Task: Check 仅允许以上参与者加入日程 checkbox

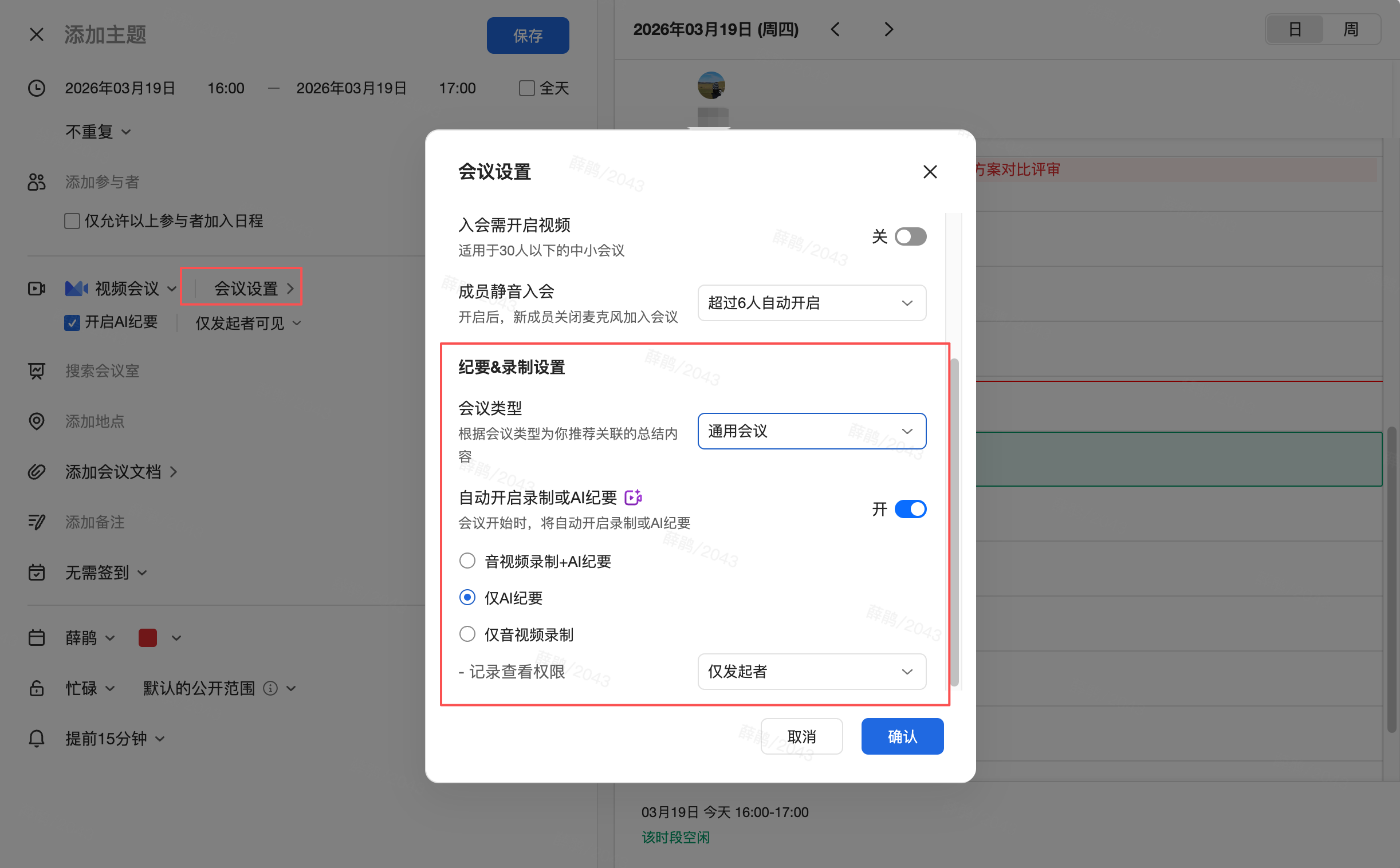Action: tap(72, 221)
